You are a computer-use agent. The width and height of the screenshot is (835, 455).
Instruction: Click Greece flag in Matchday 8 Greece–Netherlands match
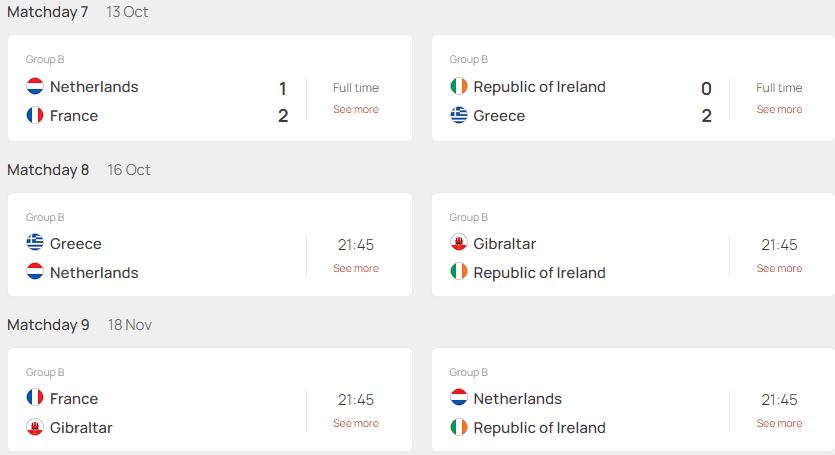(x=35, y=242)
